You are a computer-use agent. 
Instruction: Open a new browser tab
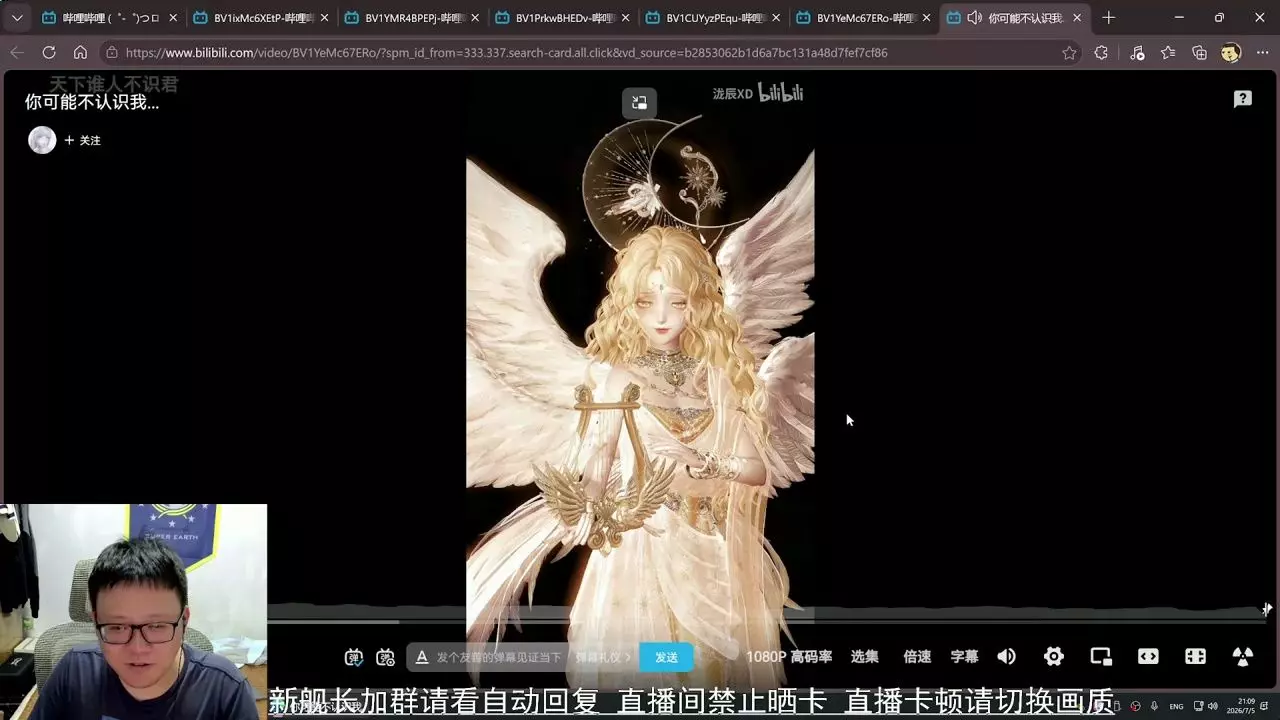[x=1108, y=18]
